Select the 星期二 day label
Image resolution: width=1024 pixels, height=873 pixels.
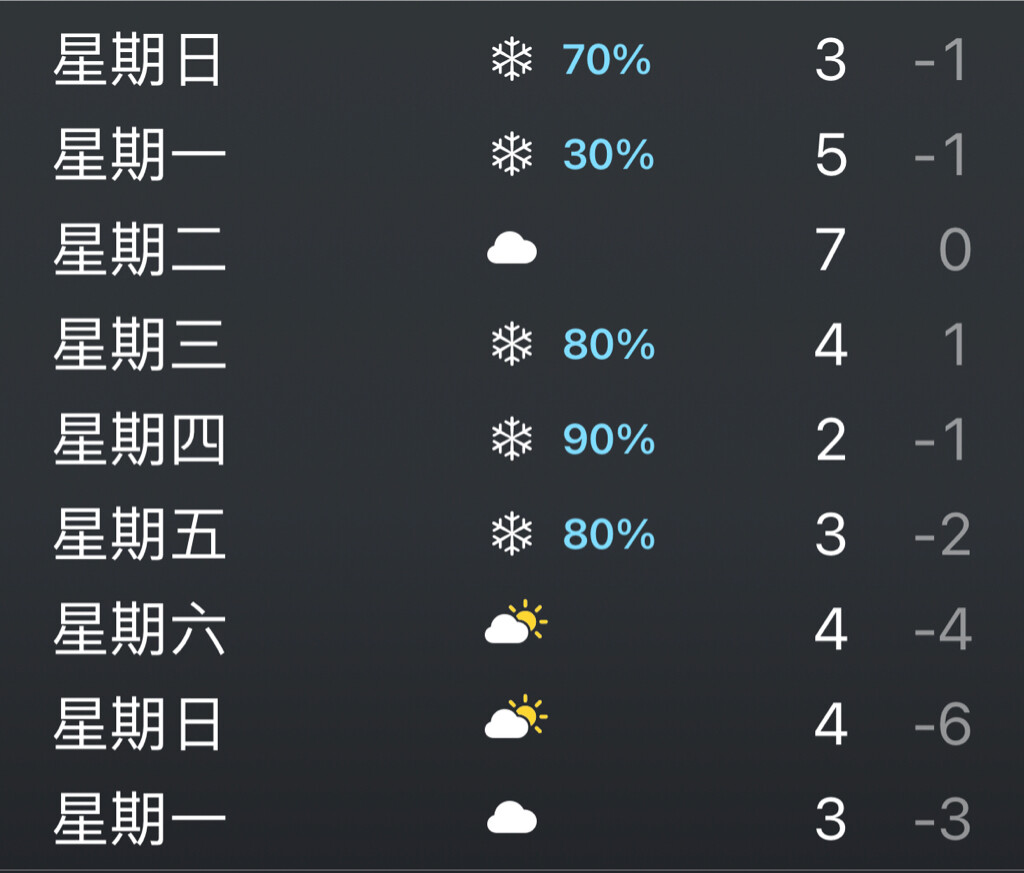pos(139,249)
